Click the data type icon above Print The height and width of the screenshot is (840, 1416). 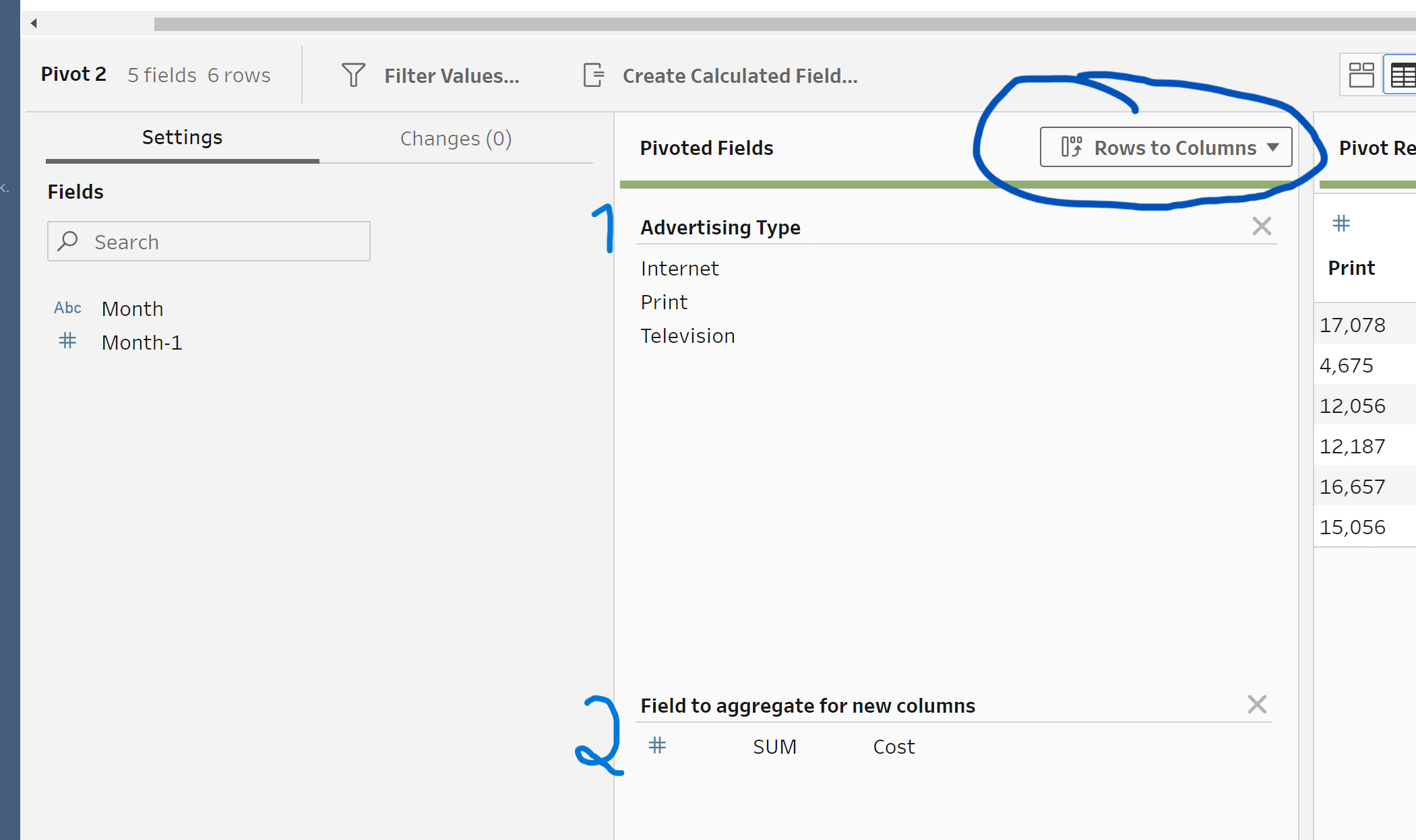click(x=1341, y=223)
